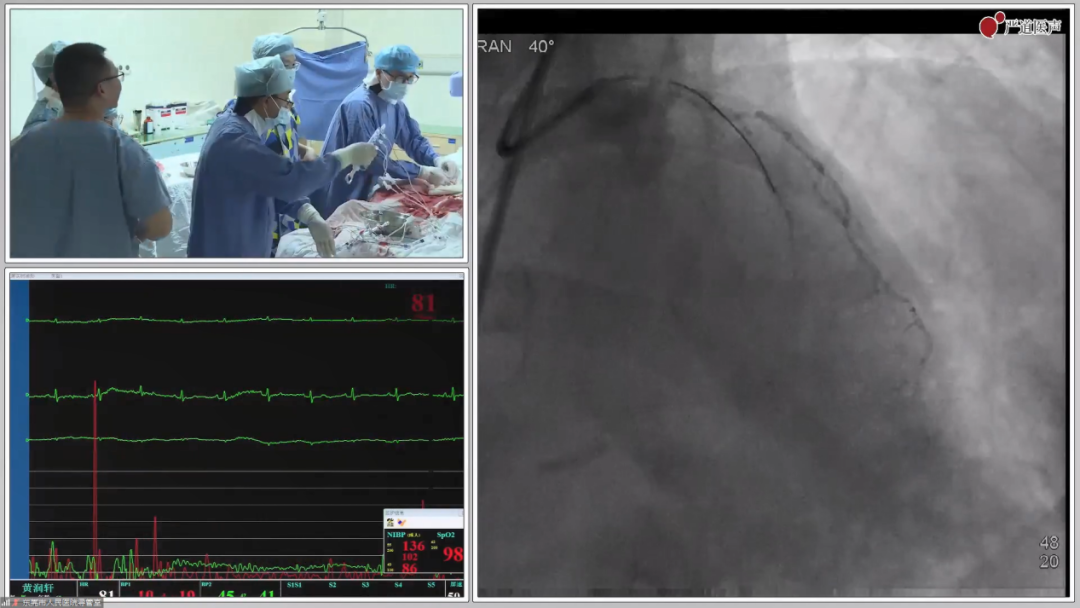Image resolution: width=1080 pixels, height=608 pixels.
Task: Click the first icon in the NIBP popup toolbar
Action: (390, 522)
